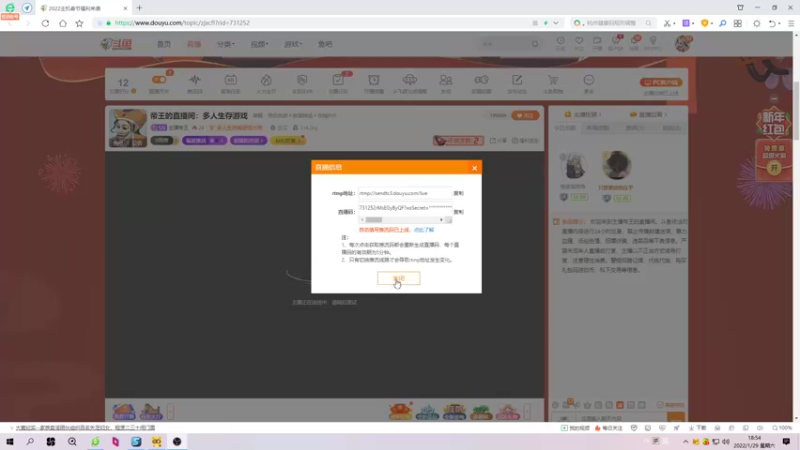Click the 开 red envelope open button

tap(774, 168)
